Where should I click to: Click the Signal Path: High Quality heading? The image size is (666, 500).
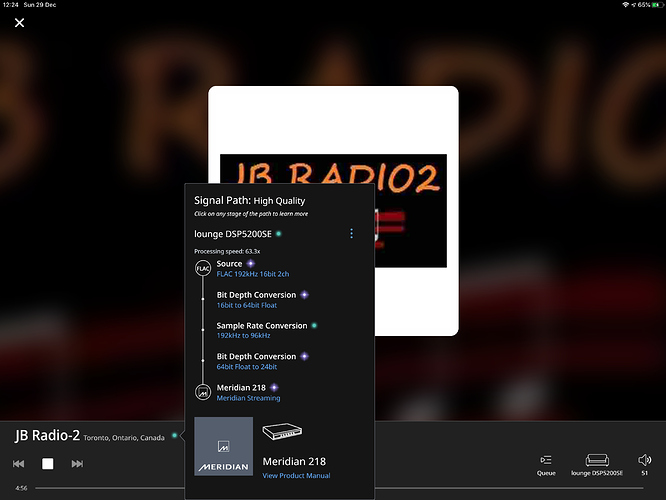pos(249,201)
